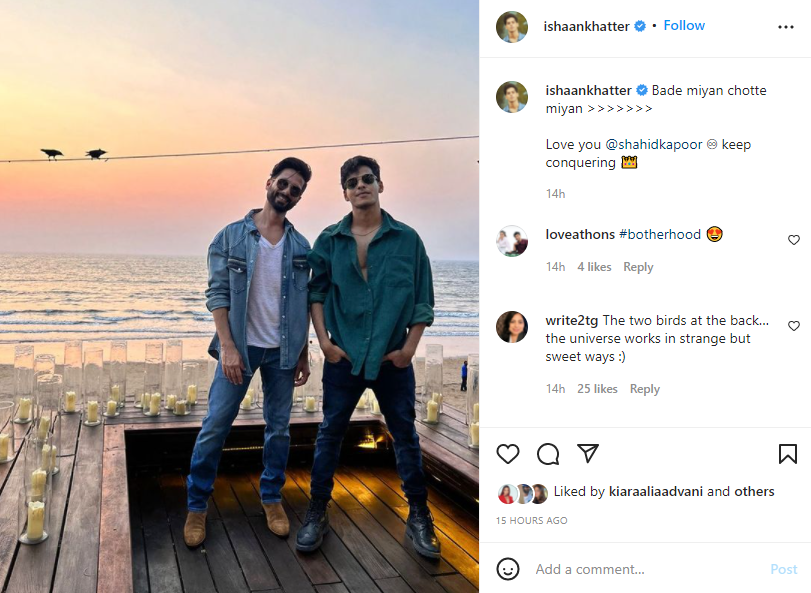Like loveathons comment heart

click(x=794, y=240)
